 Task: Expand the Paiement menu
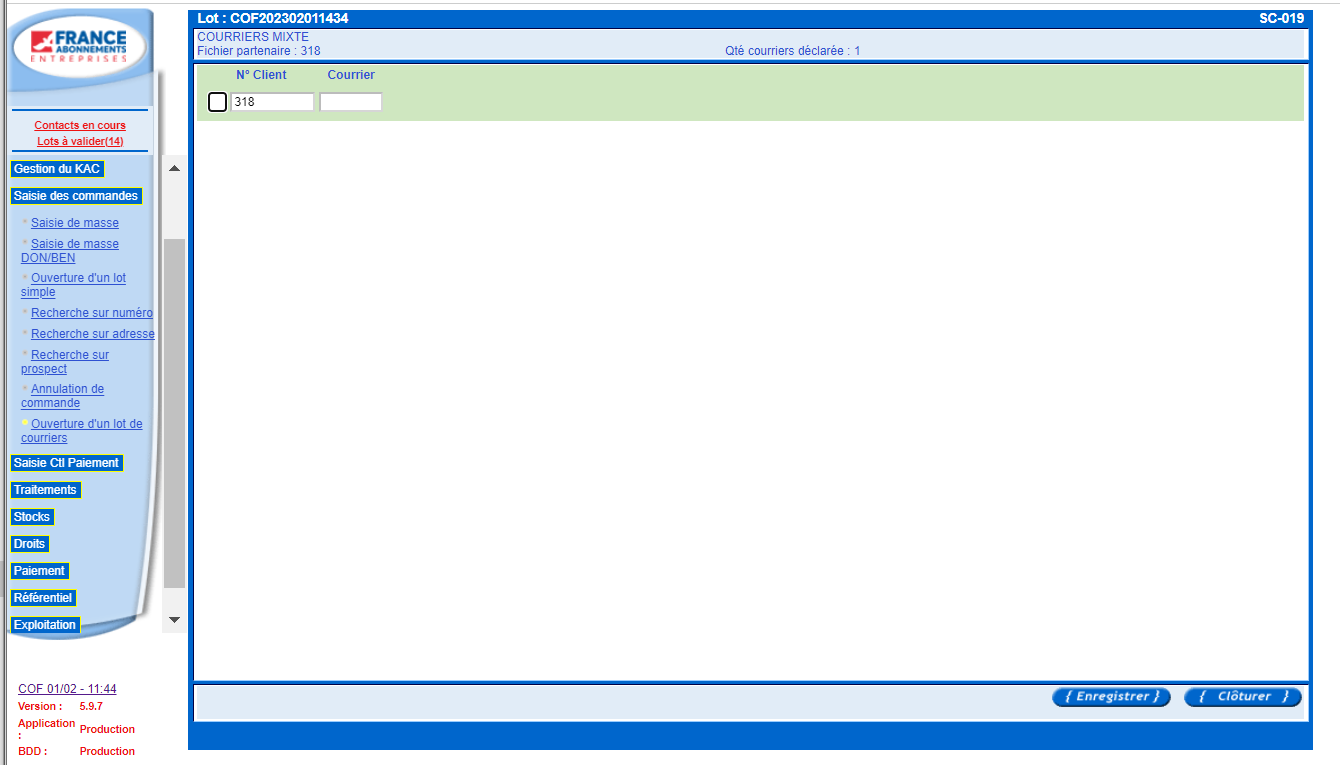(40, 571)
